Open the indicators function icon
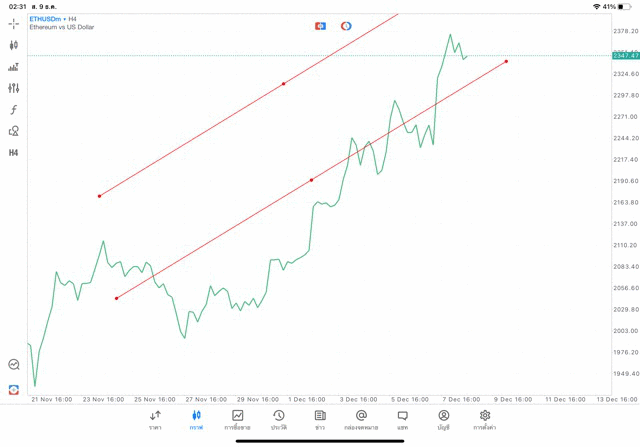The width and height of the screenshot is (640, 447). (x=14, y=110)
